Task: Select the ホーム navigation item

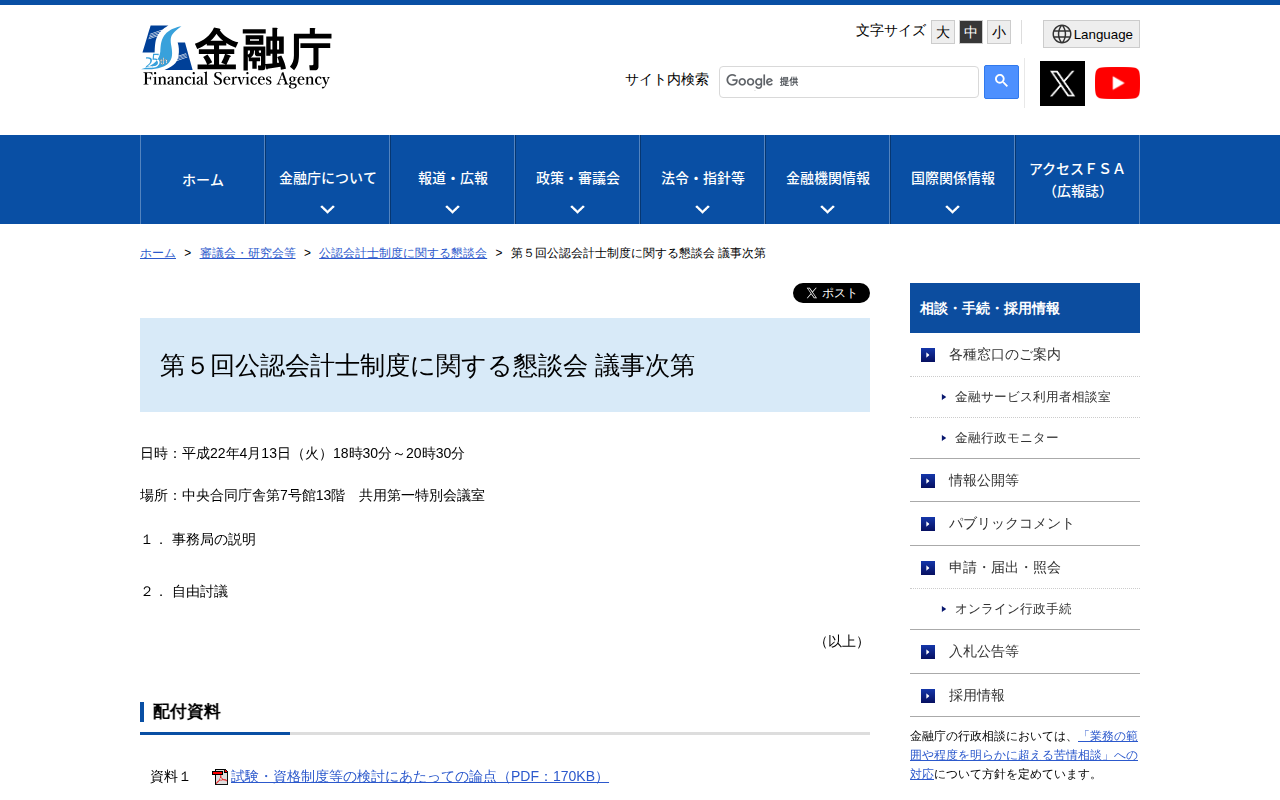Action: pyautogui.click(x=202, y=179)
